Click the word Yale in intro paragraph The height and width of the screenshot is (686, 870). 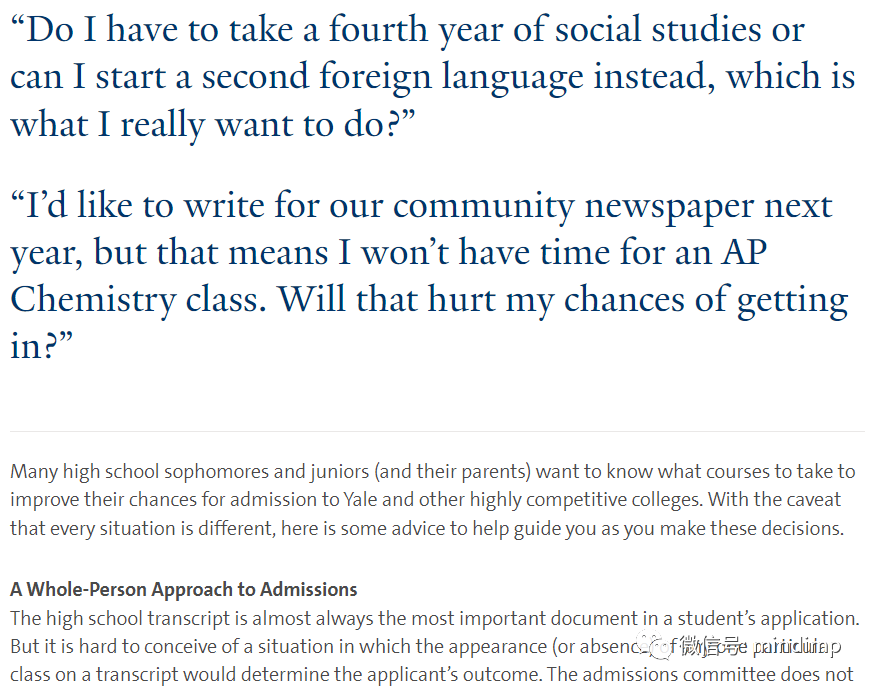(x=360, y=500)
